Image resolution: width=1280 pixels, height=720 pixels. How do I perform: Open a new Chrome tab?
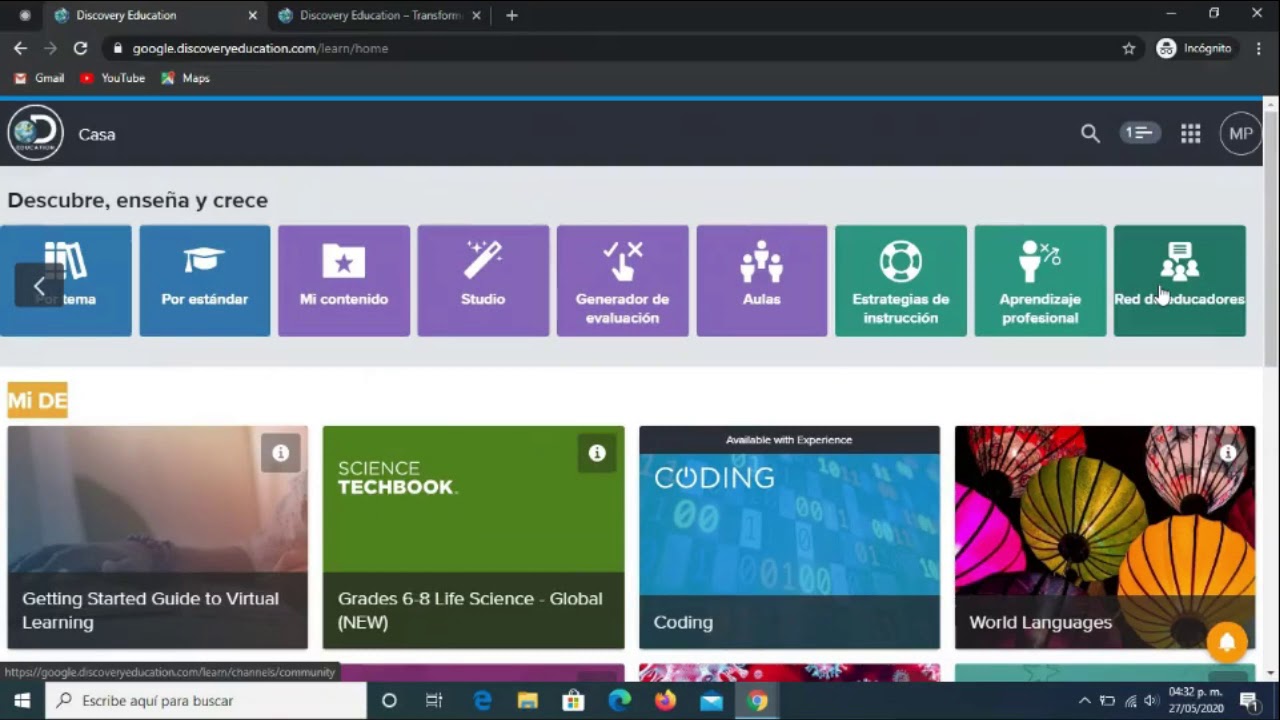pyautogui.click(x=512, y=15)
